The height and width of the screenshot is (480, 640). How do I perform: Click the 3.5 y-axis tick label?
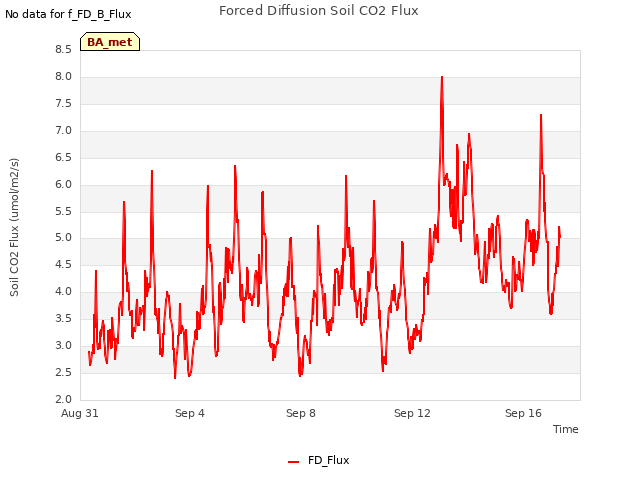[63, 318]
